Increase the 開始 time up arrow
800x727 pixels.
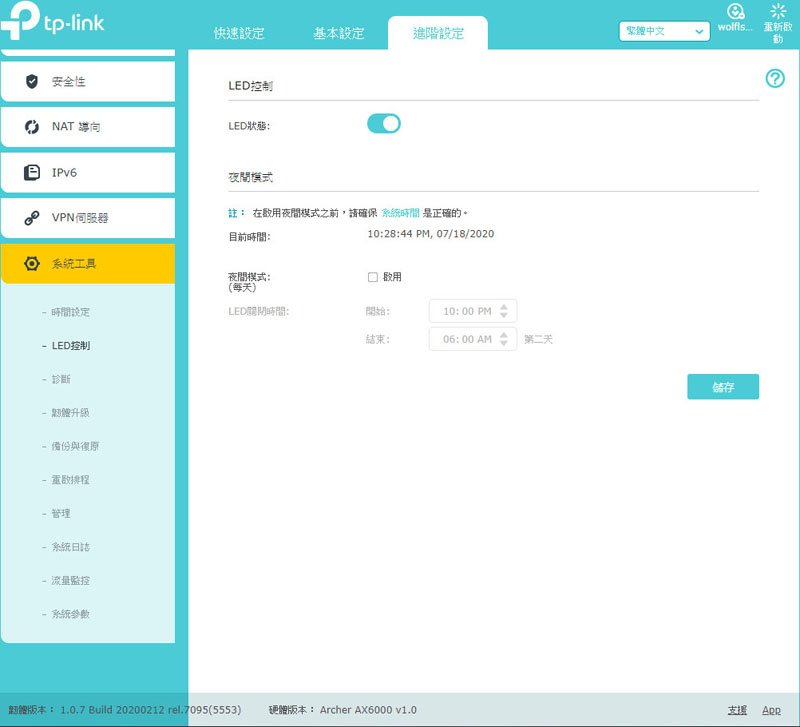pyautogui.click(x=504, y=307)
